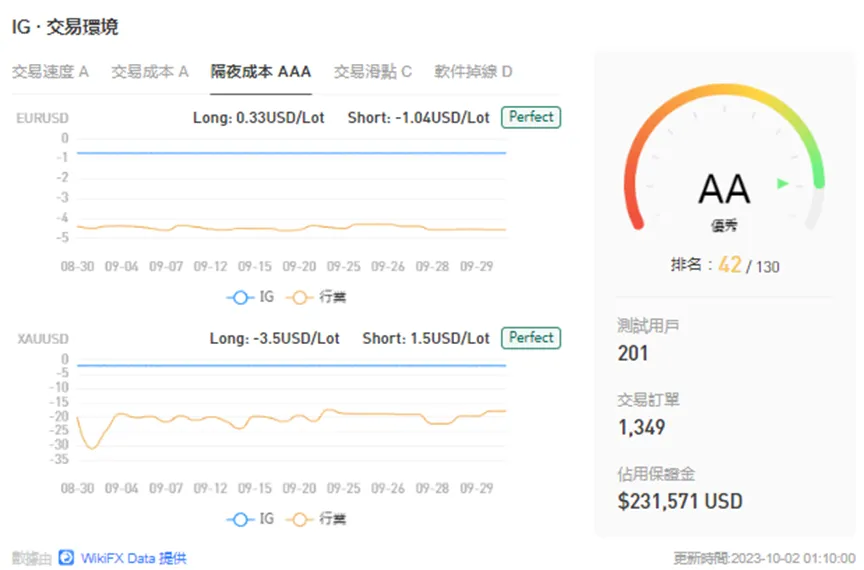Click the IG · 交易環境 heading
Screen dimensions: 864x570
65,26
